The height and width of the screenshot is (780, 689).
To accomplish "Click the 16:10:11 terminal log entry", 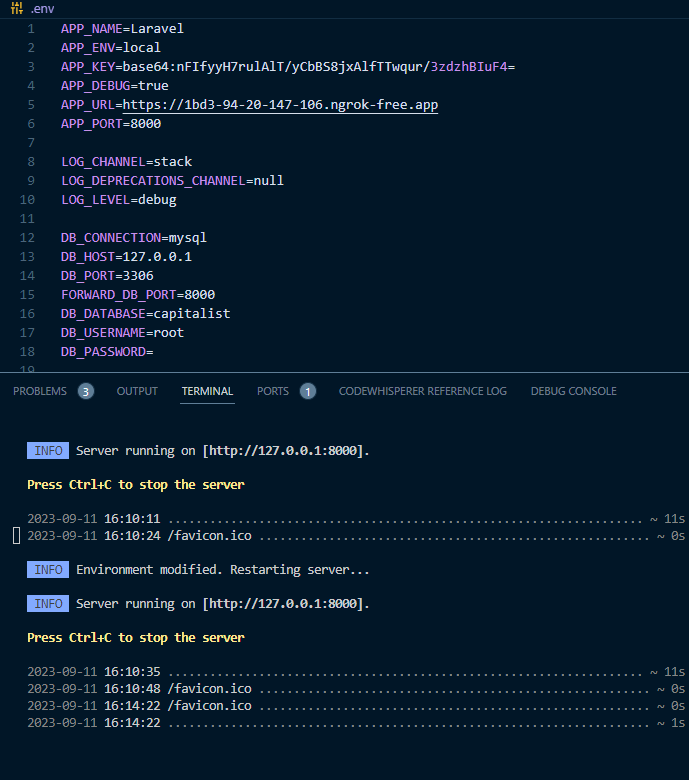I will tap(356, 519).
